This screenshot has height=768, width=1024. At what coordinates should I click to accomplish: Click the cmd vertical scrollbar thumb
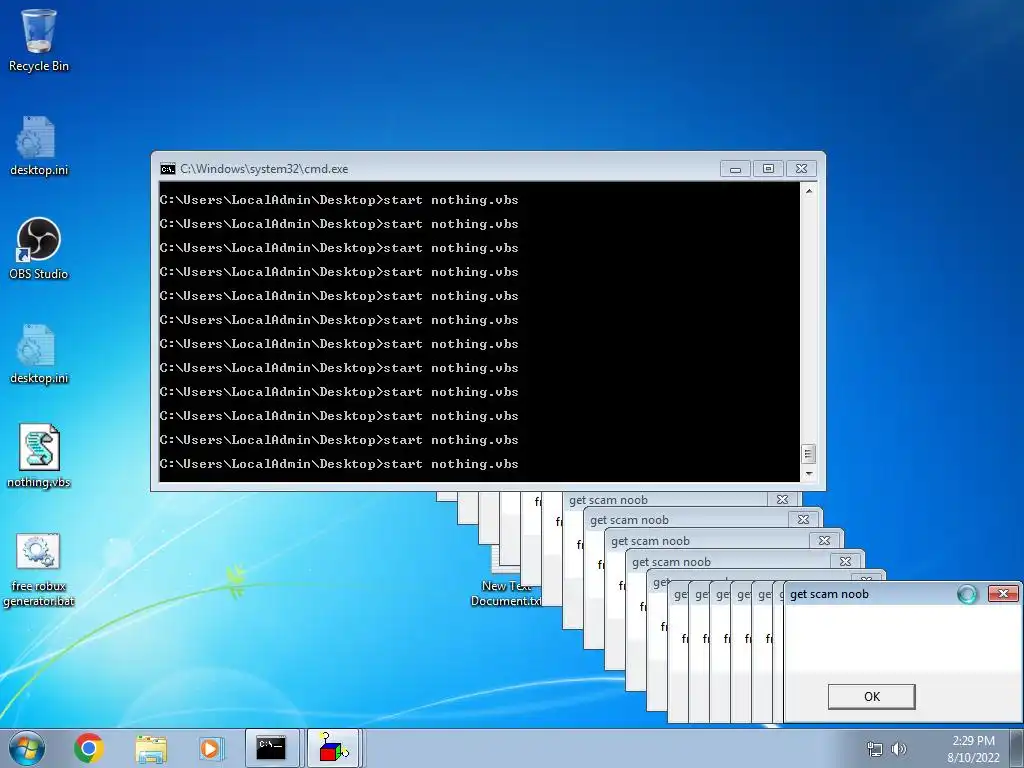pyautogui.click(x=808, y=453)
